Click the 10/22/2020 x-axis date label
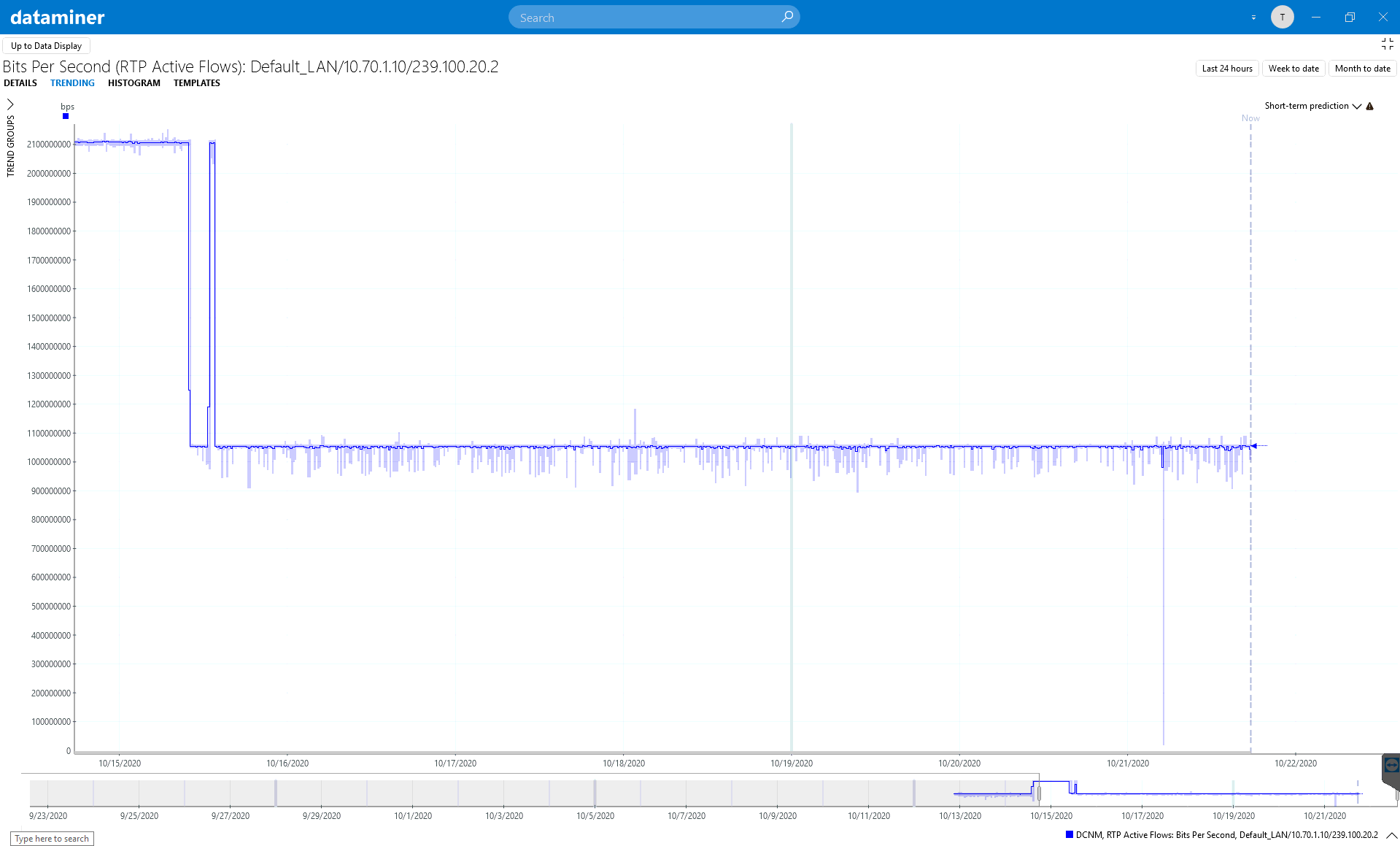Screen dimensions: 1400x846 (1295, 764)
